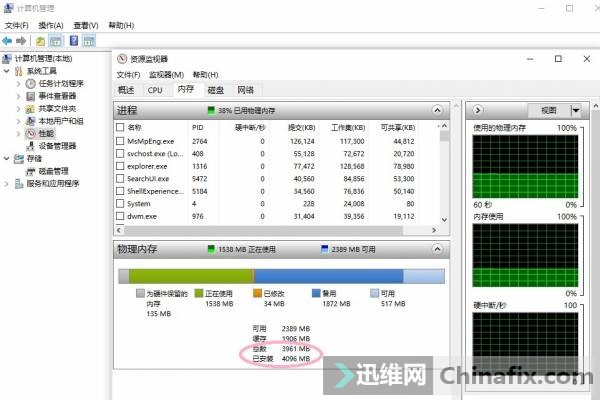Select 服务和应用程序 tree node
This screenshot has width=600, height=400.
[x=53, y=184]
